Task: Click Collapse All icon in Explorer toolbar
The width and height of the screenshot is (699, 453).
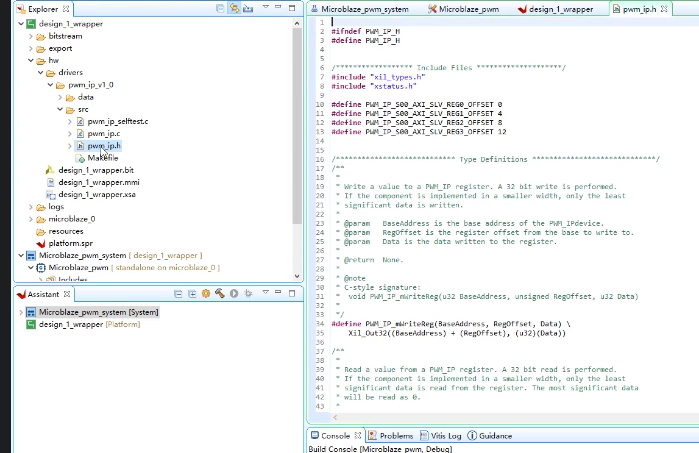Action: click(220, 8)
